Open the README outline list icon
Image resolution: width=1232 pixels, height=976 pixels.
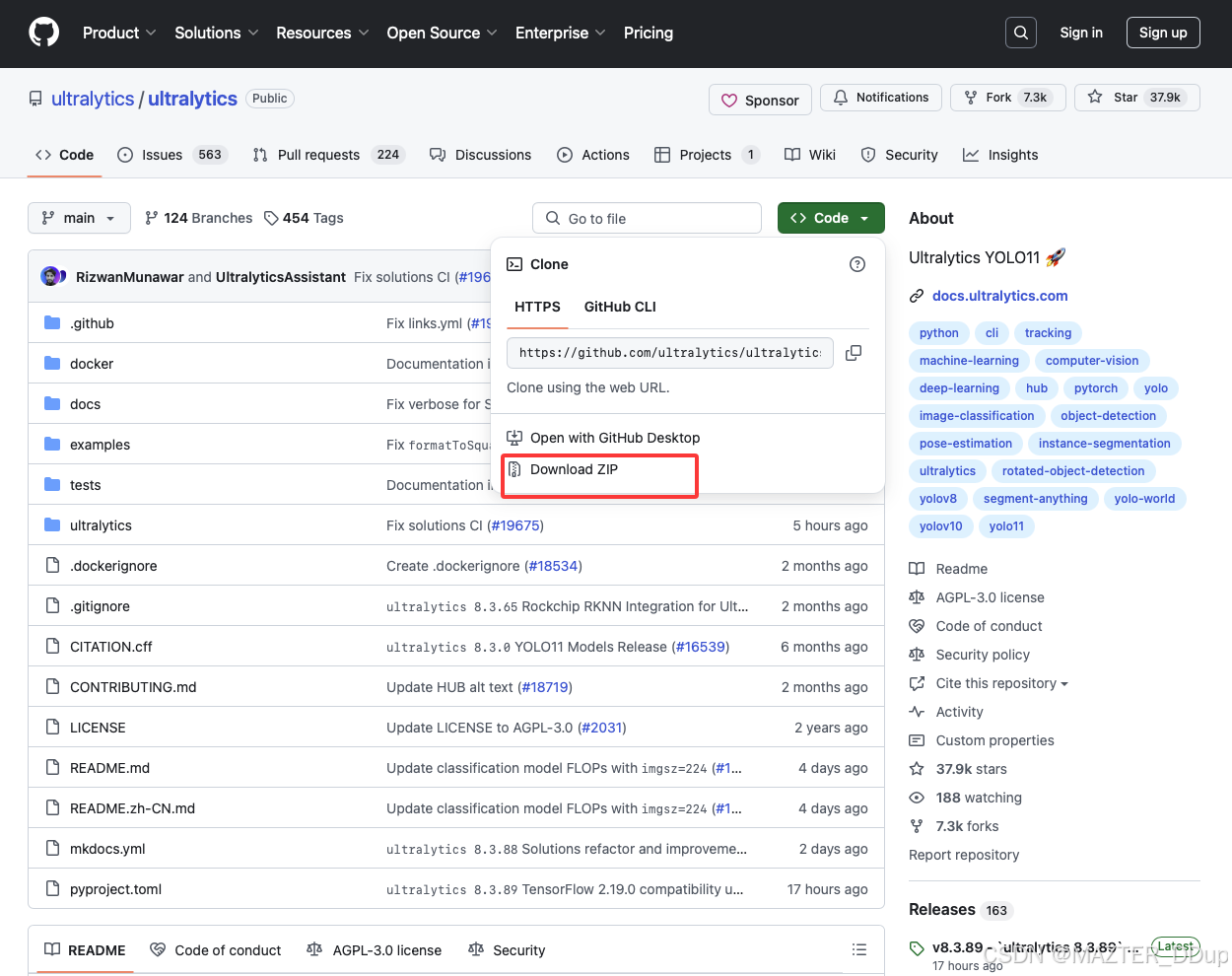[x=859, y=950]
